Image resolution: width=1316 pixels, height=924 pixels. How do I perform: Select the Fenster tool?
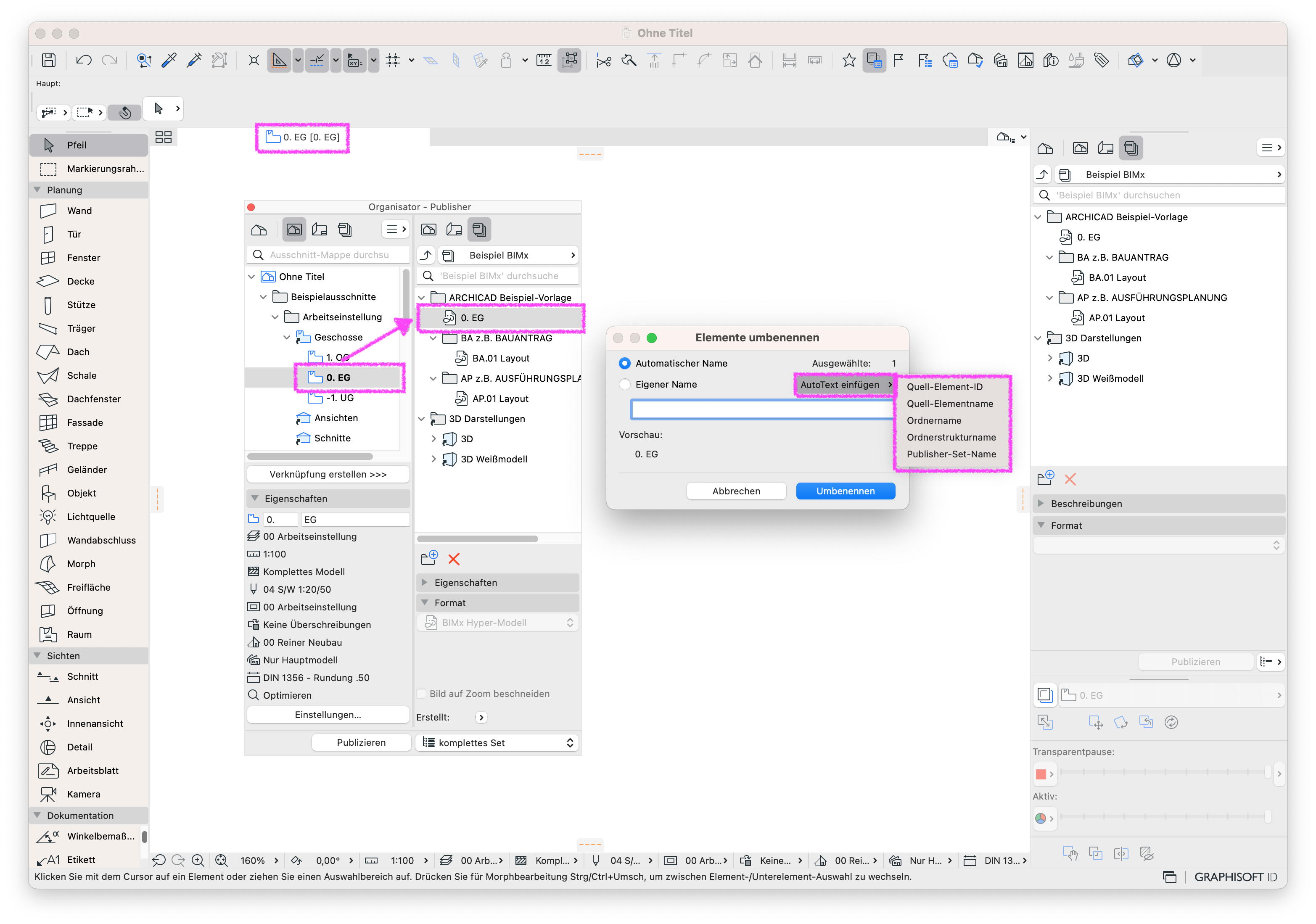pyautogui.click(x=89, y=257)
